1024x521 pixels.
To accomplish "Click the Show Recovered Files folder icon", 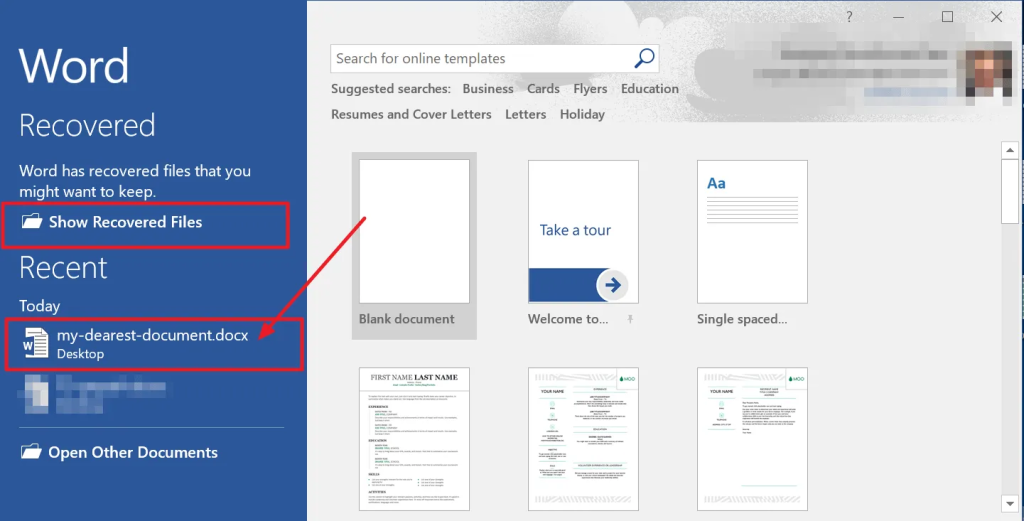I will 31,221.
